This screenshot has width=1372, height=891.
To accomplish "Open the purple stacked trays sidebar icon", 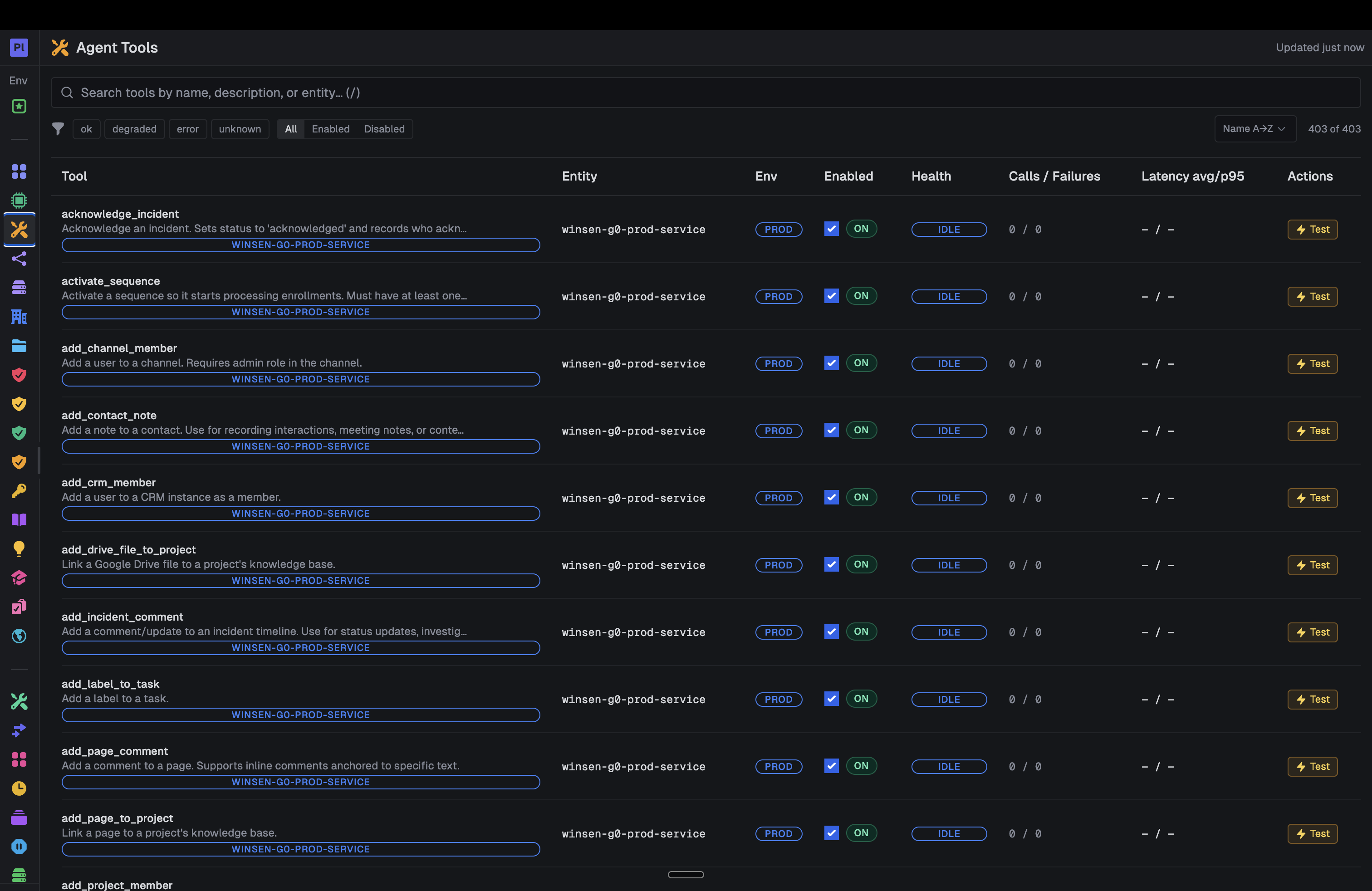I will click(19, 817).
